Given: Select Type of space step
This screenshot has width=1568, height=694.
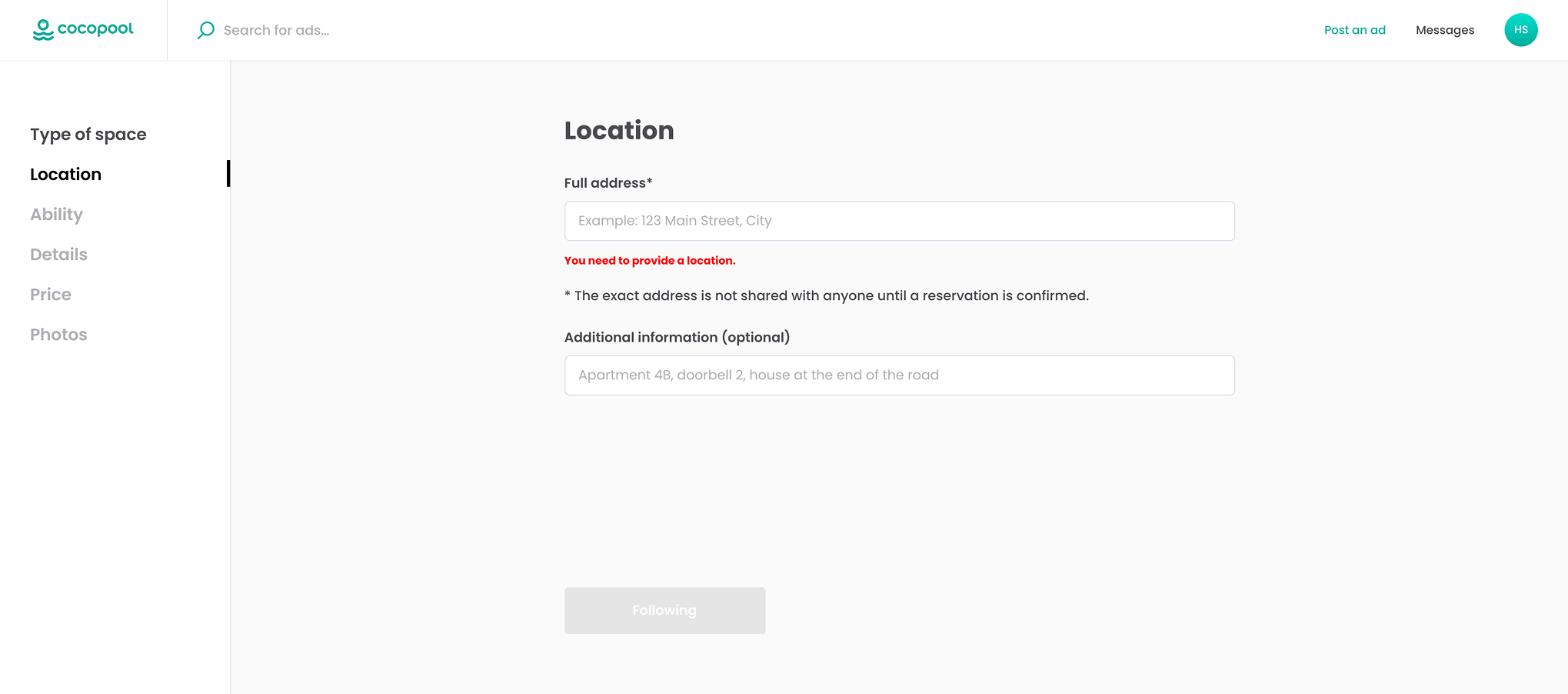Looking at the screenshot, I should point(88,135).
